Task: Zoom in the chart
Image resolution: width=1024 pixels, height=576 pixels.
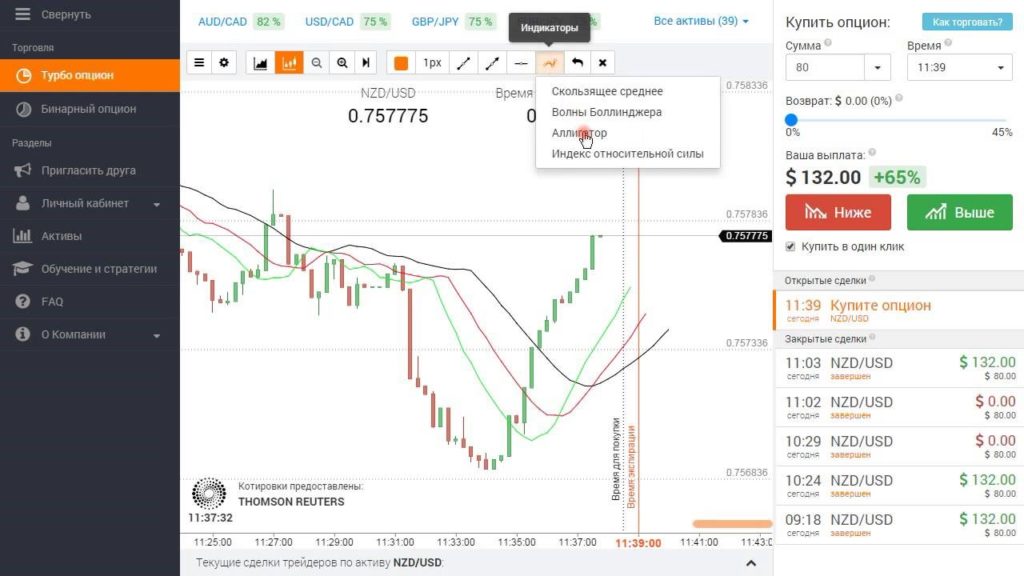Action: pyautogui.click(x=342, y=62)
